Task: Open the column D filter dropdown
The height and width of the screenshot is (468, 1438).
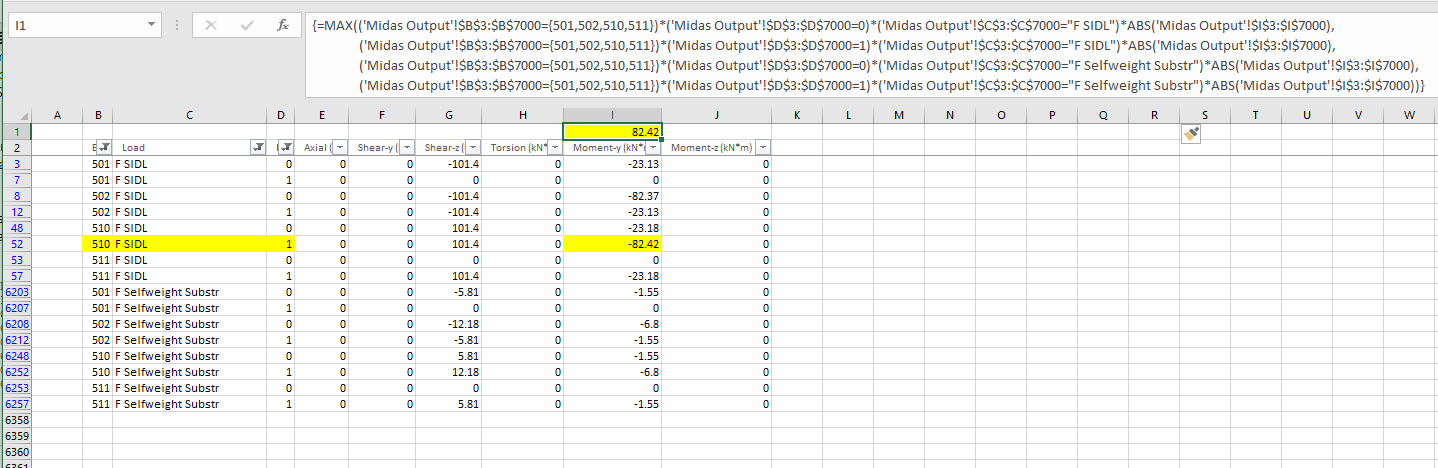Action: (286, 148)
